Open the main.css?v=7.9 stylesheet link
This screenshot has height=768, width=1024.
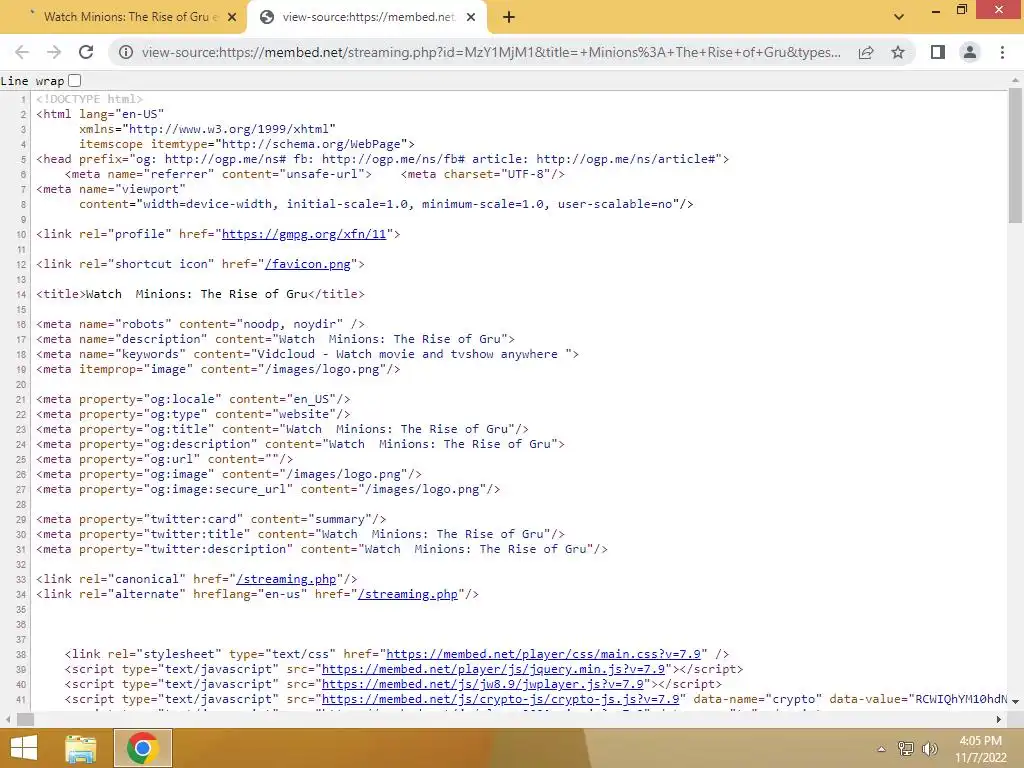point(543,654)
